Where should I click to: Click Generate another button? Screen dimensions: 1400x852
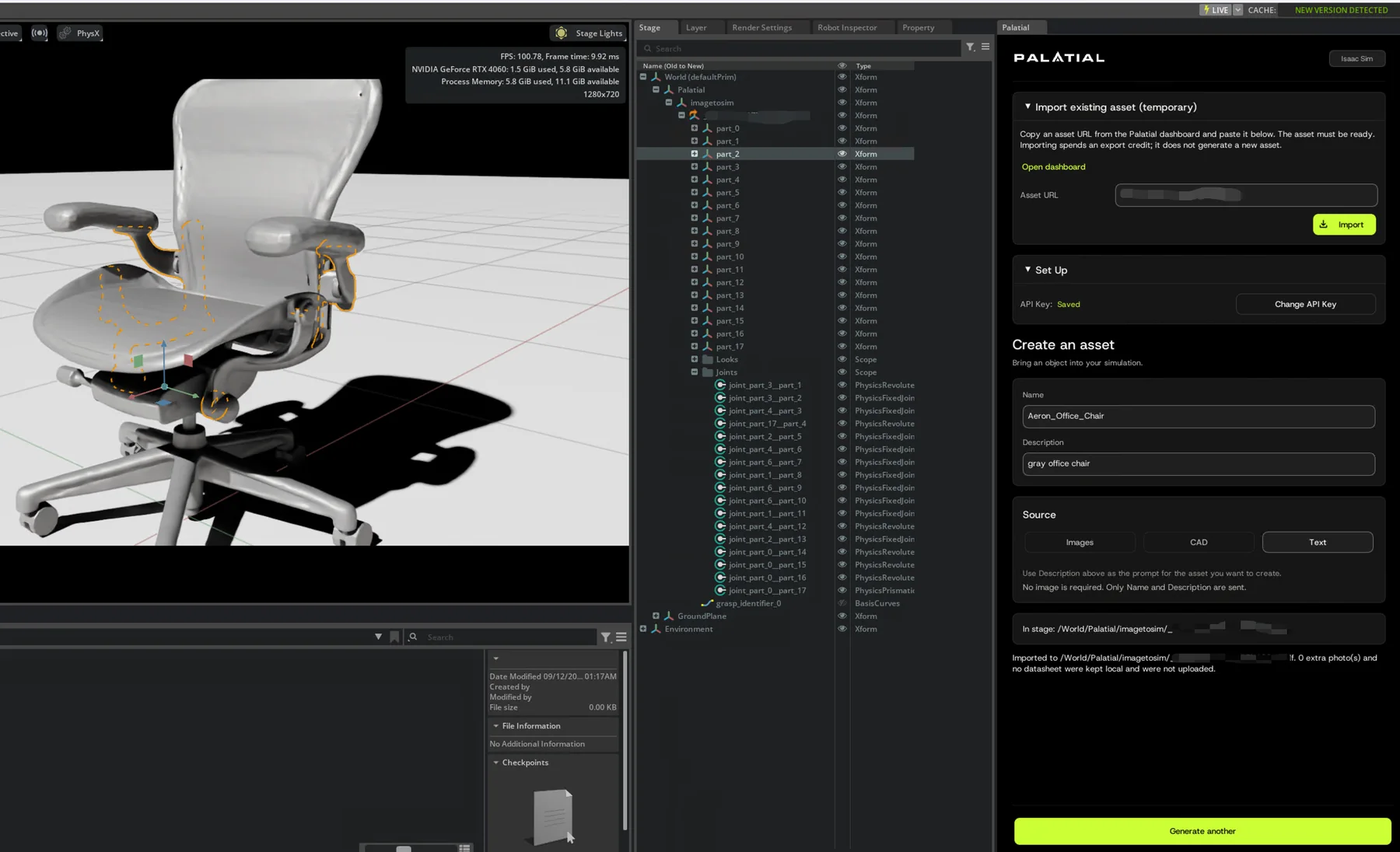coord(1202,831)
